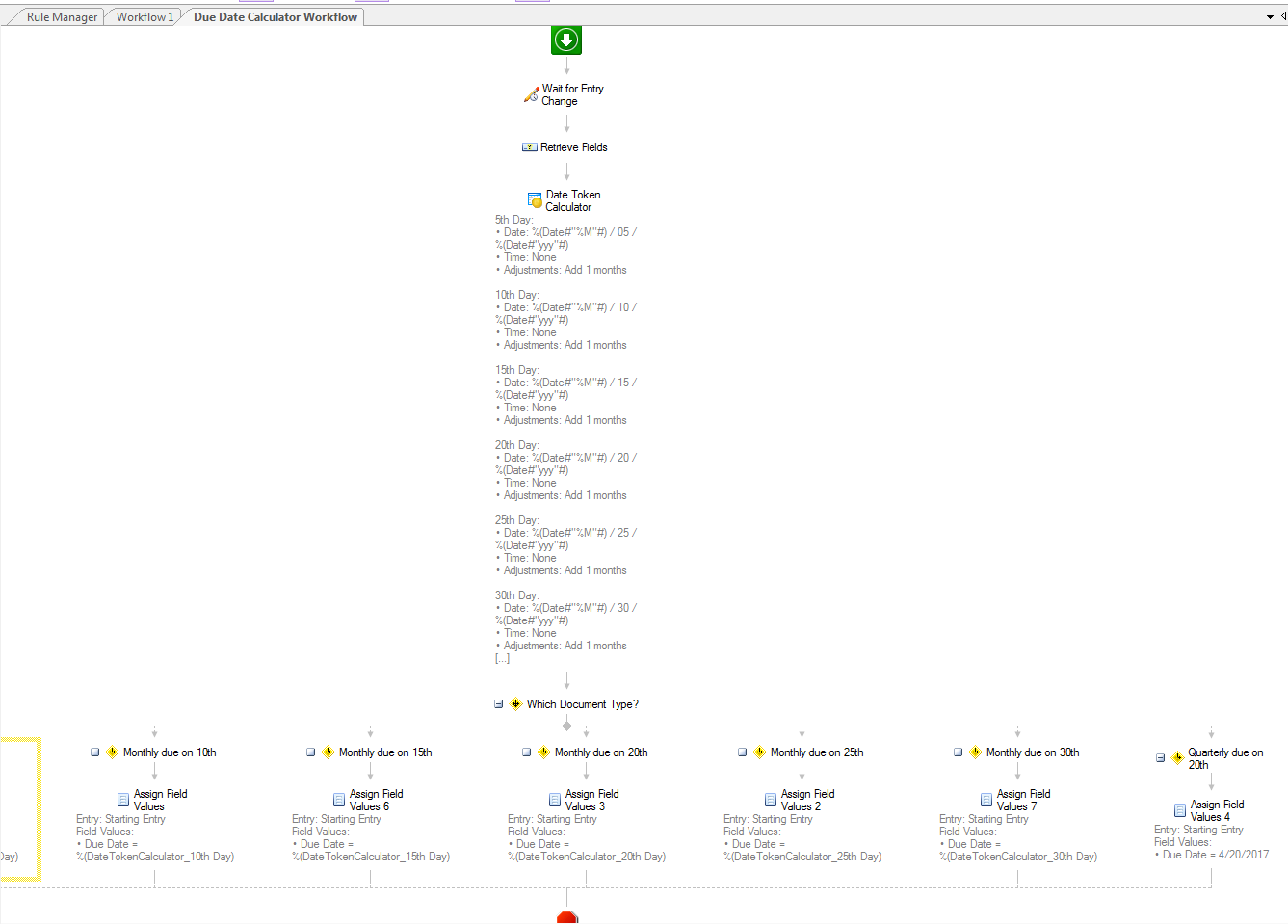Click the Monthly due on 15th branch icon

[x=328, y=752]
